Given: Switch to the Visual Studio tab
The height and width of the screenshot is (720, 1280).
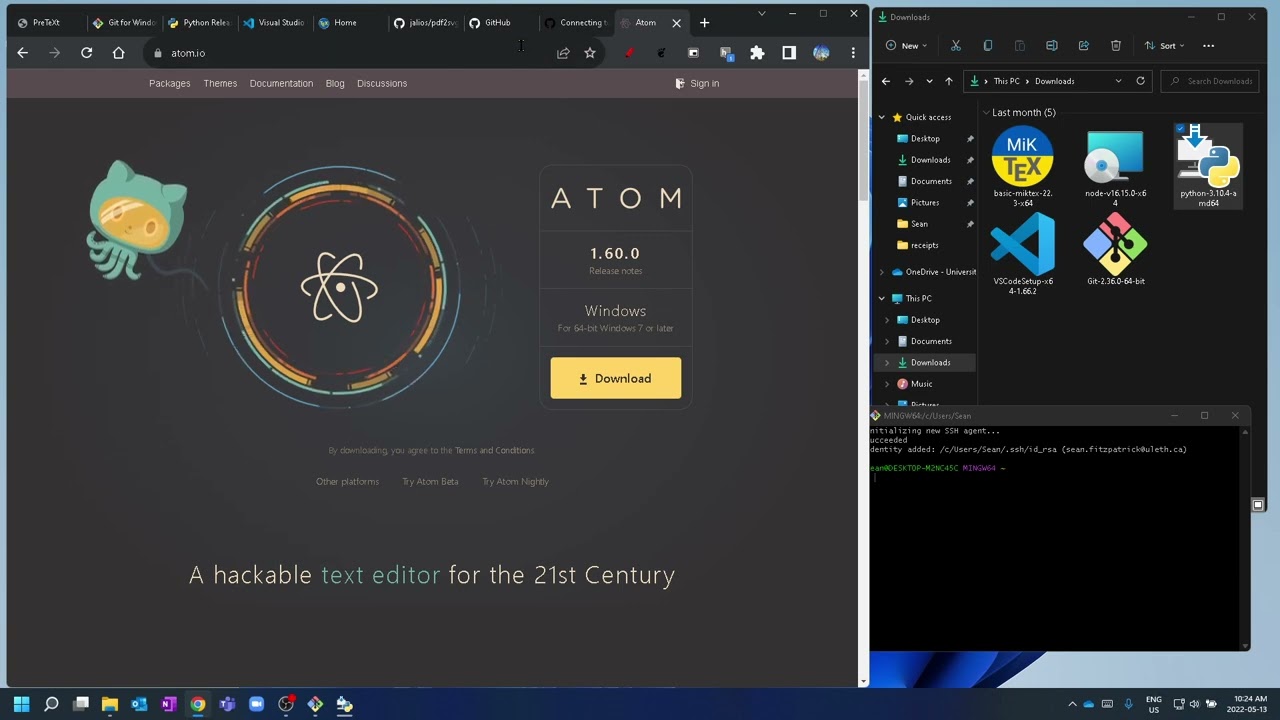Looking at the screenshot, I should [275, 22].
